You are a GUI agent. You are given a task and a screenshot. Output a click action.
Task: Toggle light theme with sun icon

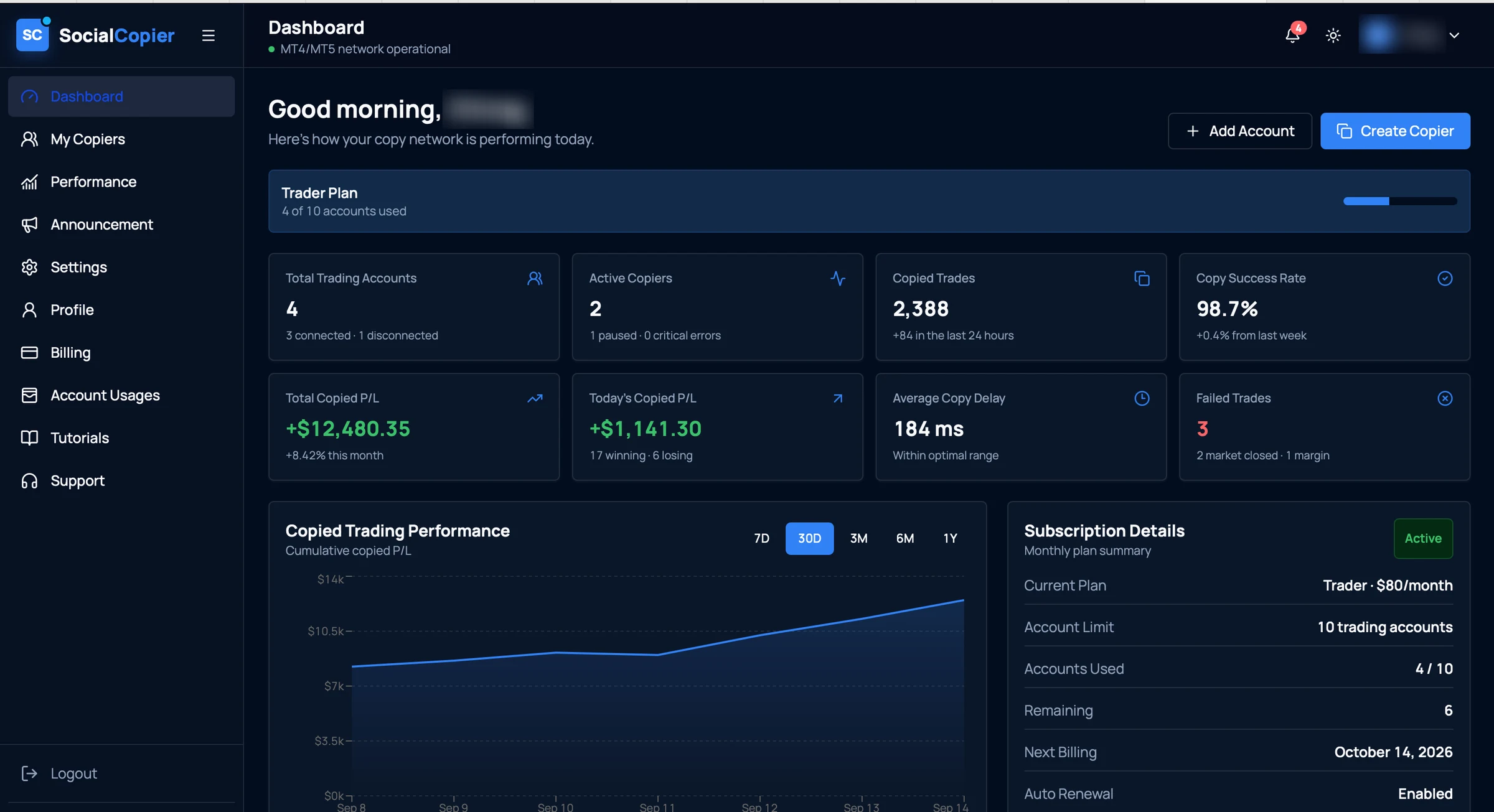(1333, 35)
